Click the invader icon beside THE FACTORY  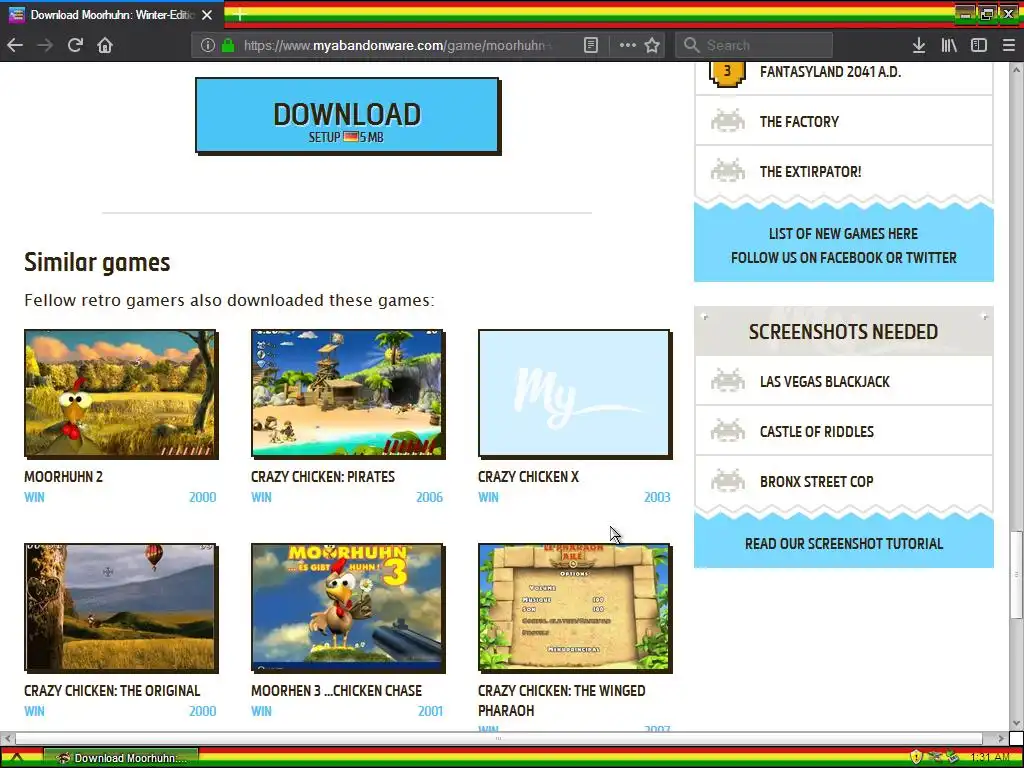tap(728, 121)
